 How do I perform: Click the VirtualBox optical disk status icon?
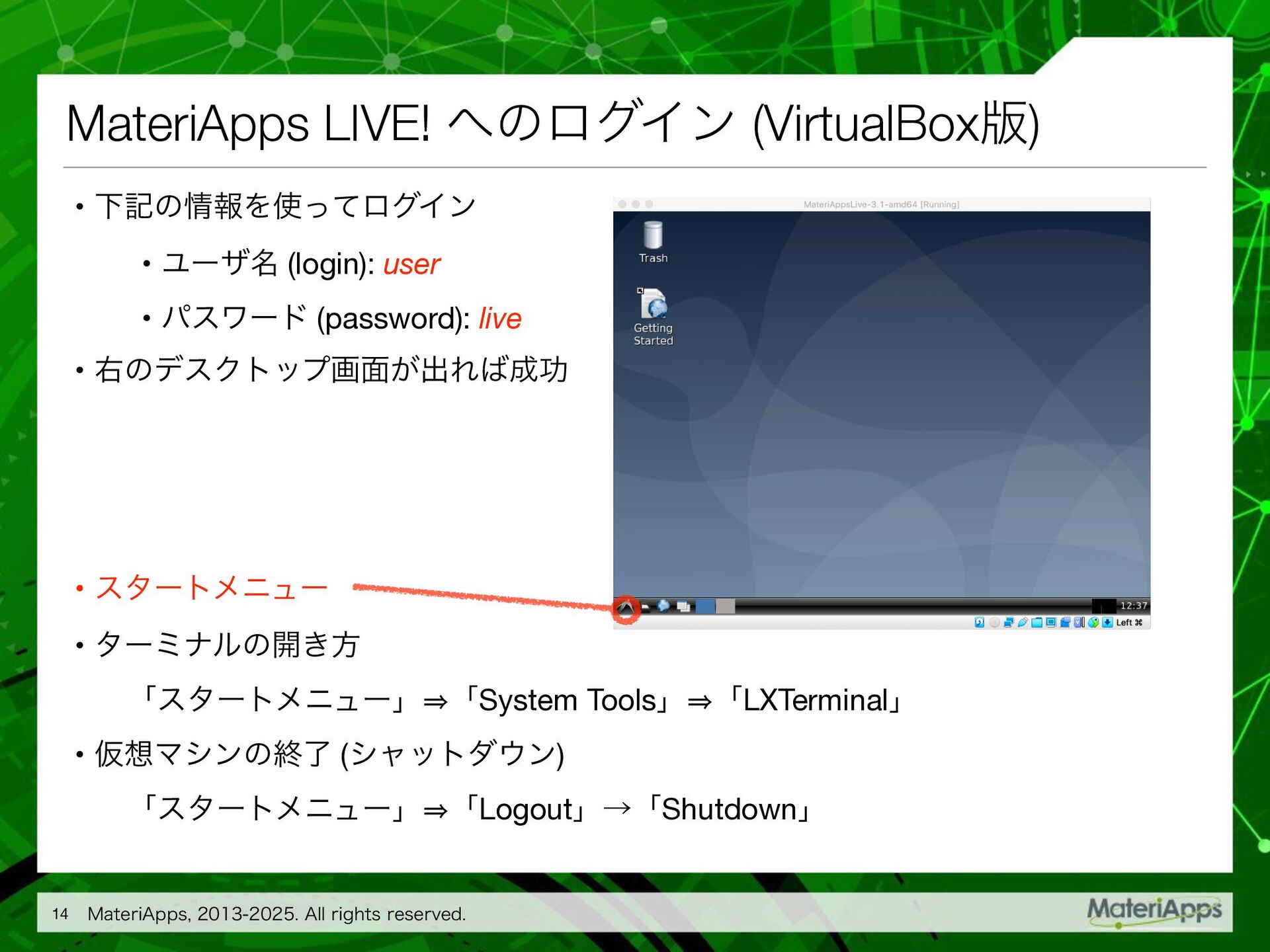click(994, 622)
